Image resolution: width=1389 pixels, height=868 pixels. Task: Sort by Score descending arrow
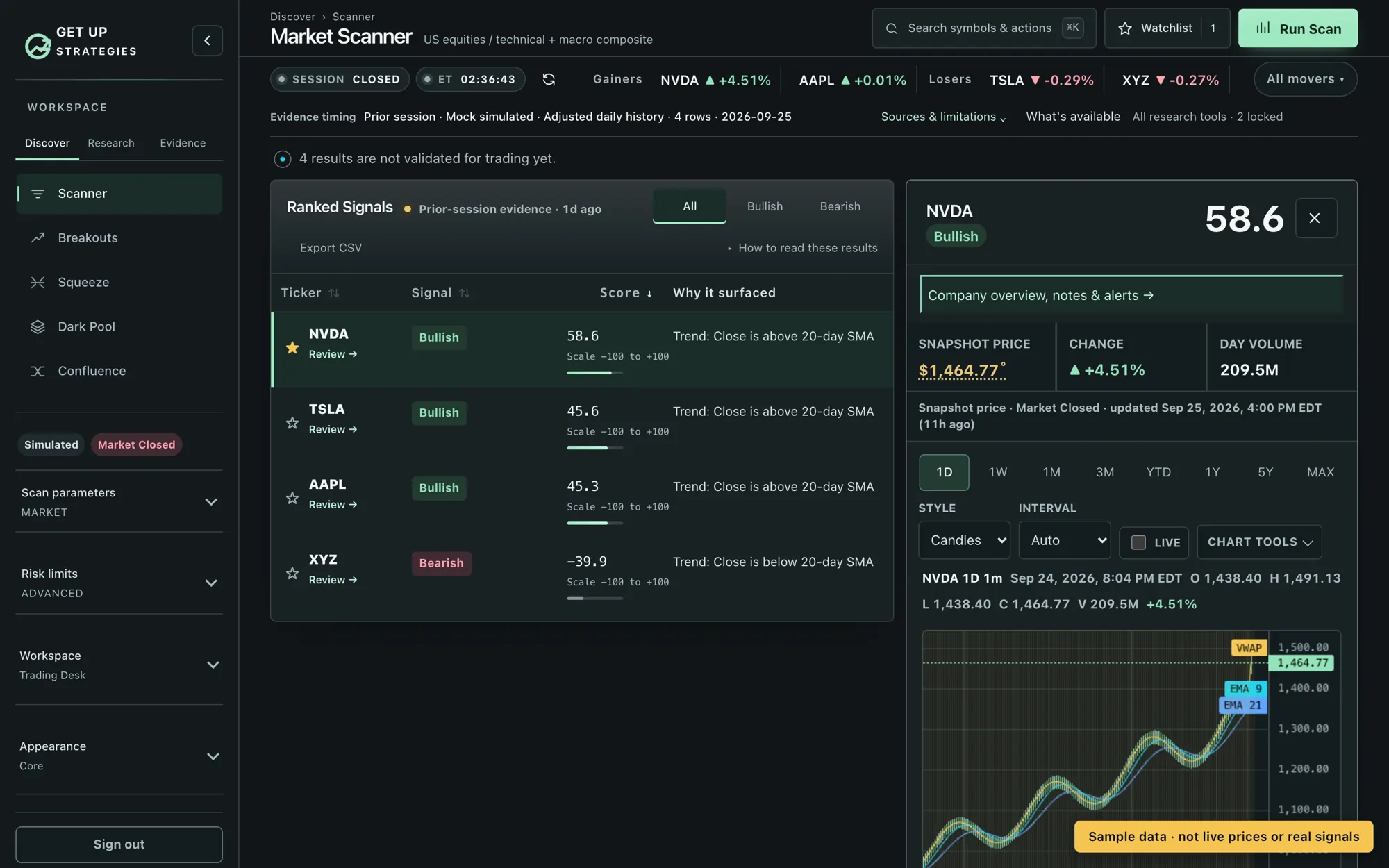(x=649, y=294)
